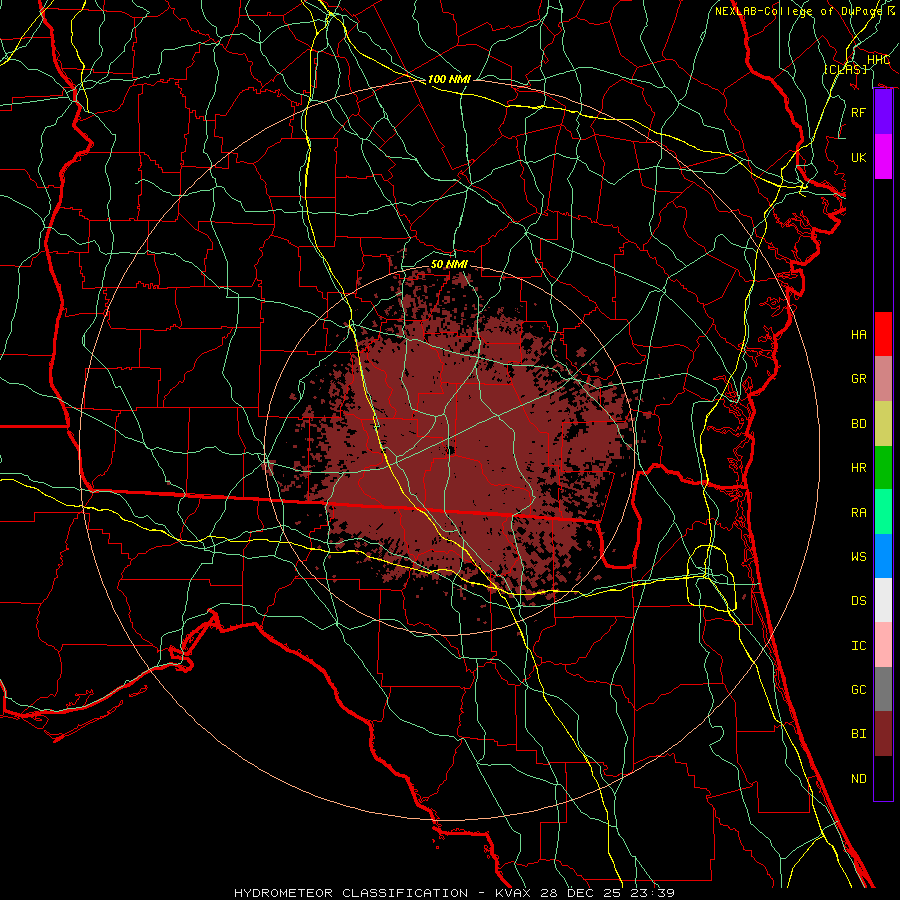The height and width of the screenshot is (900, 900).
Task: Click the light pink IC swatch
Action: point(883,645)
